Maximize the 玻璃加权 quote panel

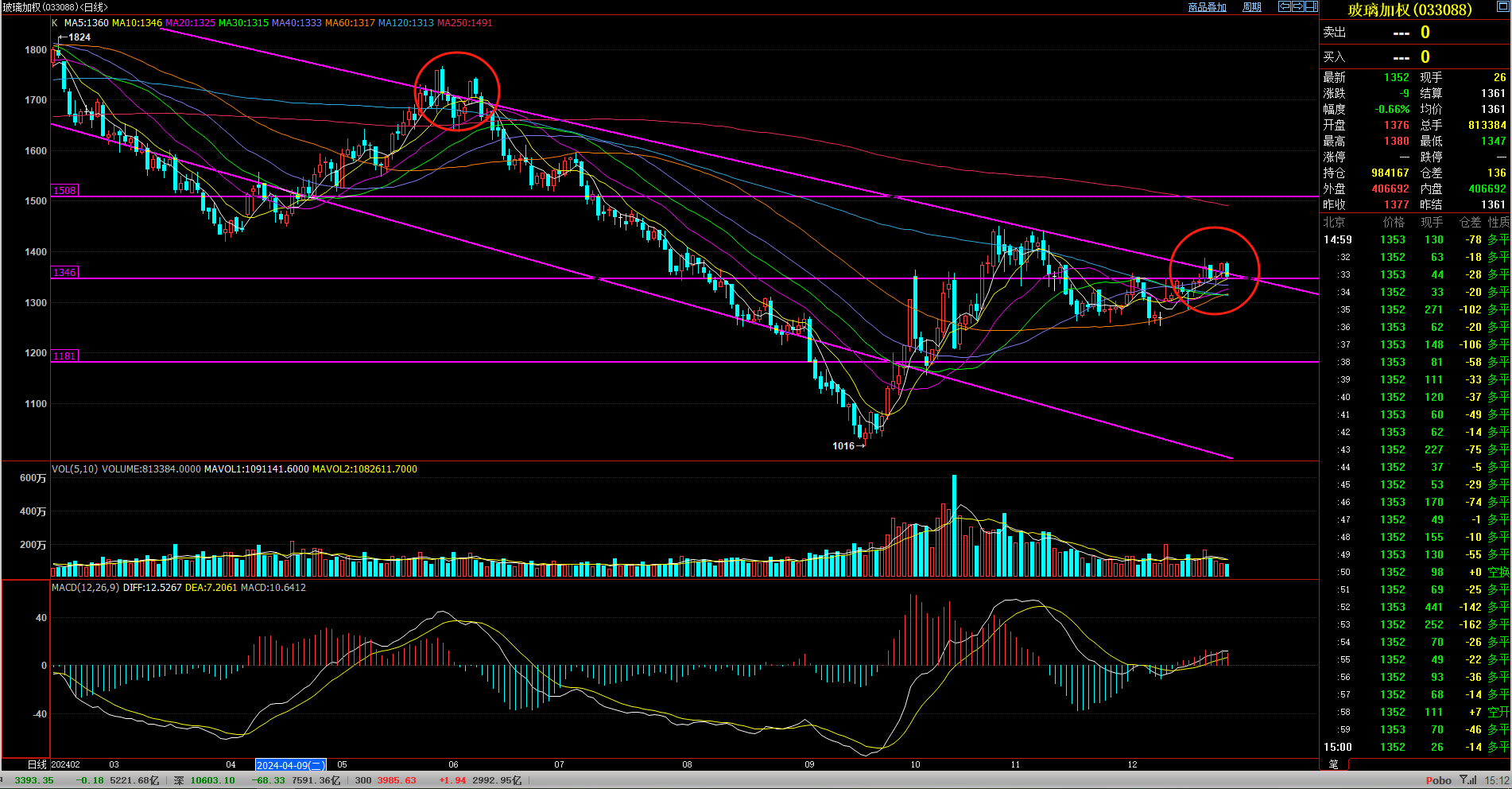coord(1505,3)
